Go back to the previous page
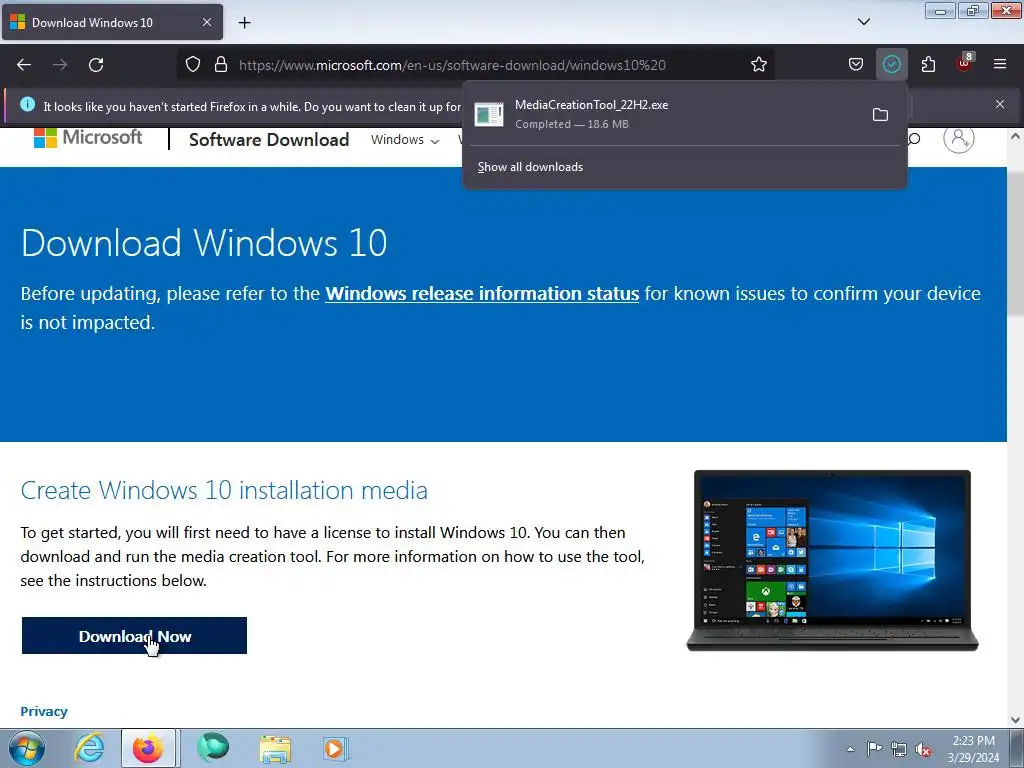 tap(24, 65)
